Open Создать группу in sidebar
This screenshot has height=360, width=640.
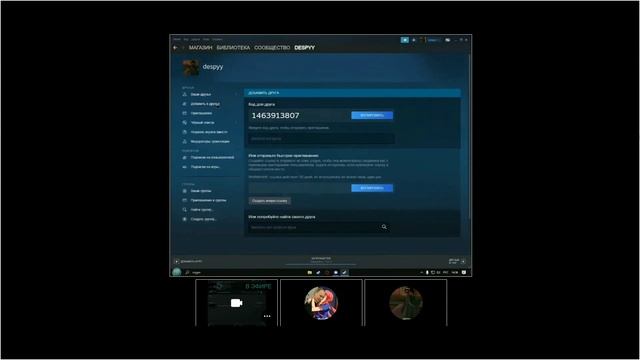[203, 219]
